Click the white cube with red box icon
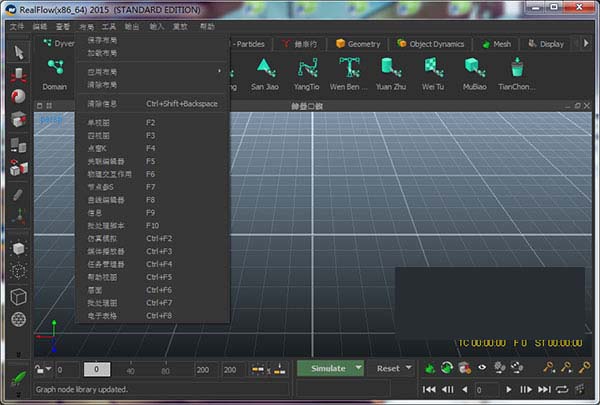 click(x=18, y=168)
